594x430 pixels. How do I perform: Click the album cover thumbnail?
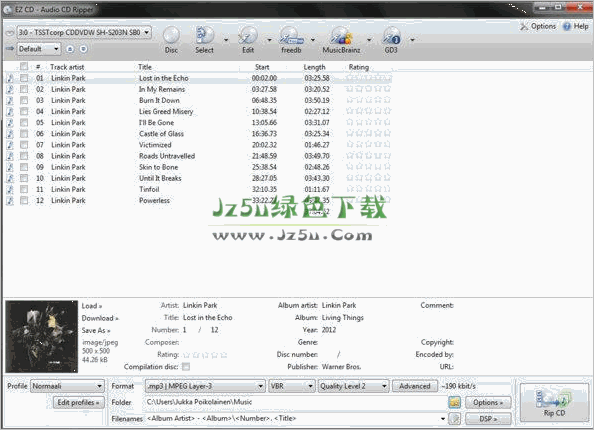tap(41, 337)
